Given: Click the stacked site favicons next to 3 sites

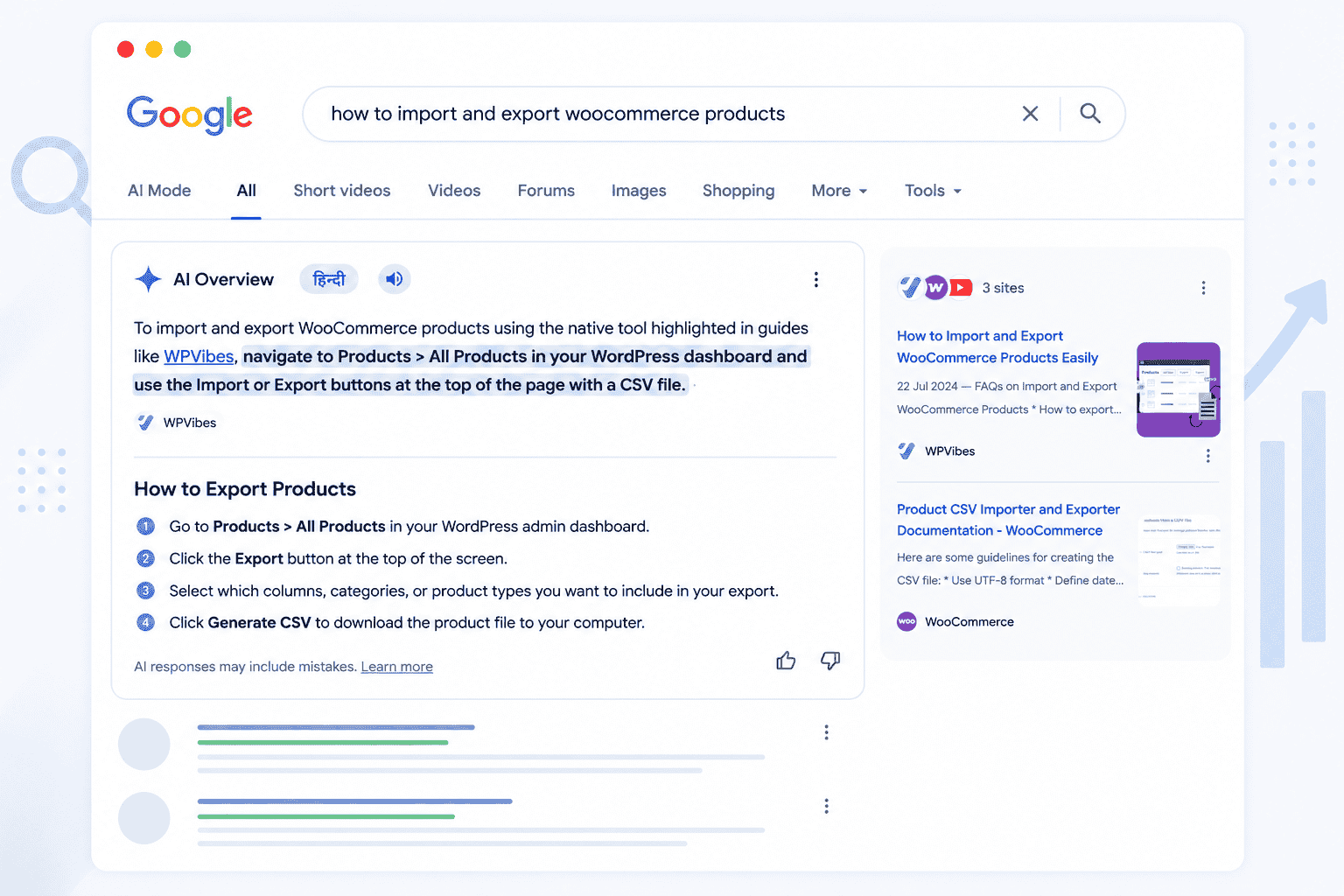Looking at the screenshot, I should pos(935,287).
